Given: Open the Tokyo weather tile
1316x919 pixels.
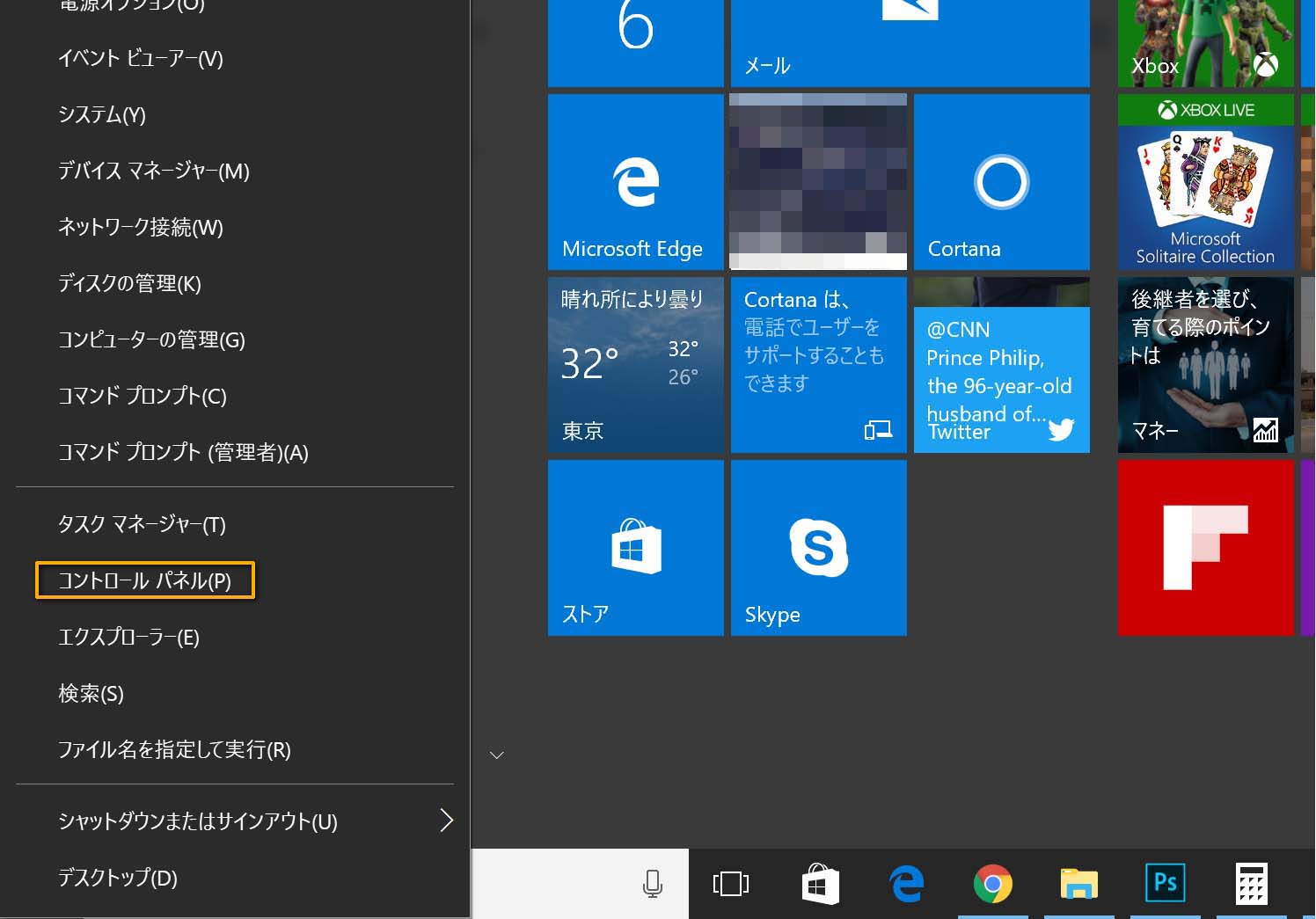Looking at the screenshot, I should pos(636,365).
